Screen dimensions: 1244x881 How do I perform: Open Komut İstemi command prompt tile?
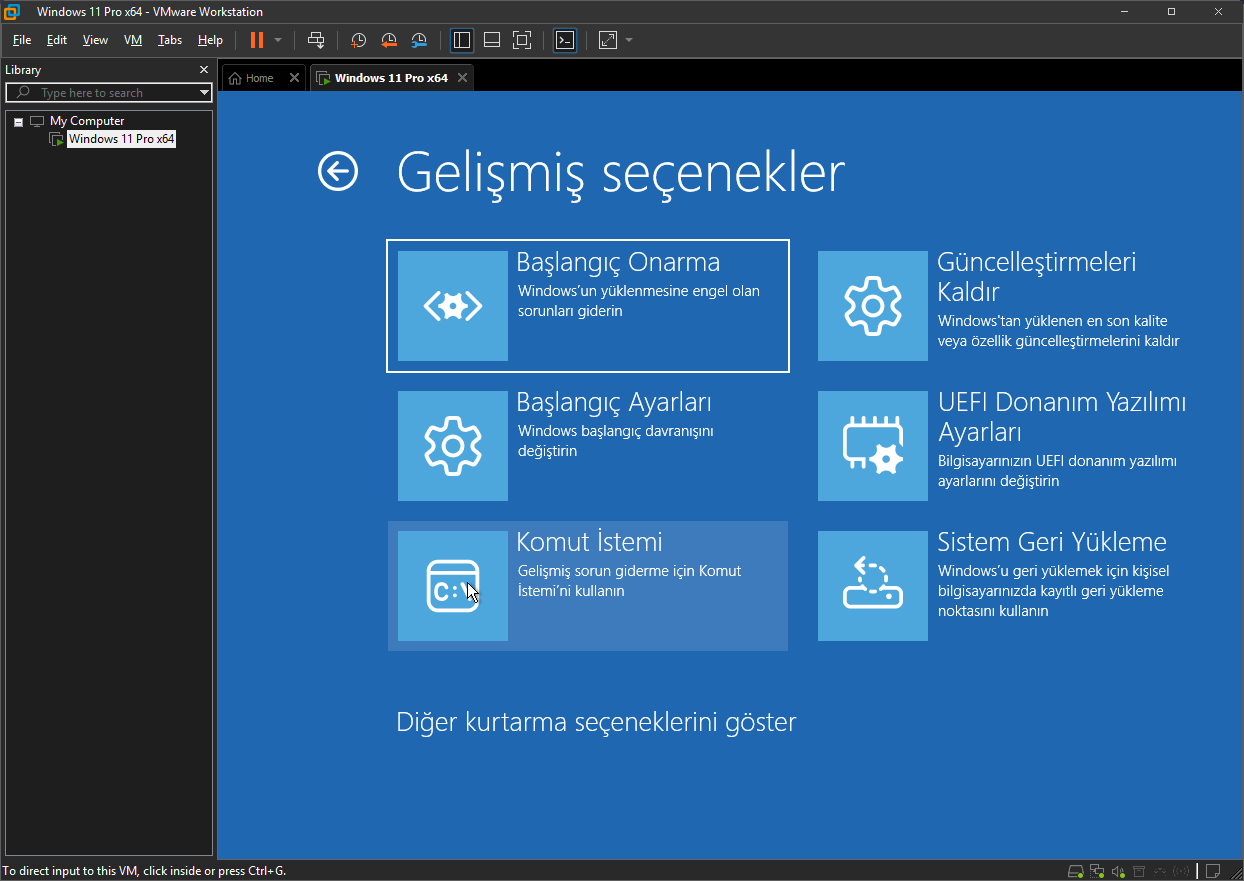(x=588, y=586)
